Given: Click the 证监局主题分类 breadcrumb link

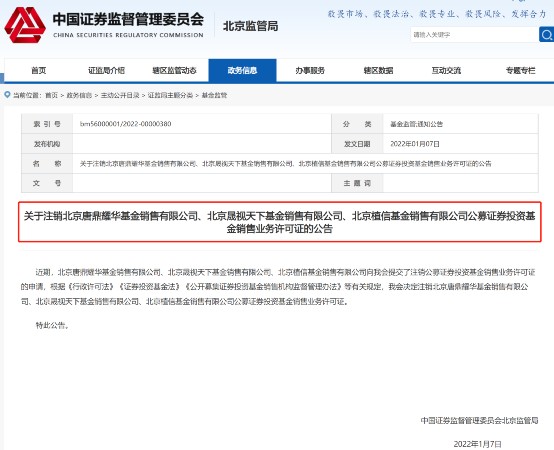Looking at the screenshot, I should (170, 95).
